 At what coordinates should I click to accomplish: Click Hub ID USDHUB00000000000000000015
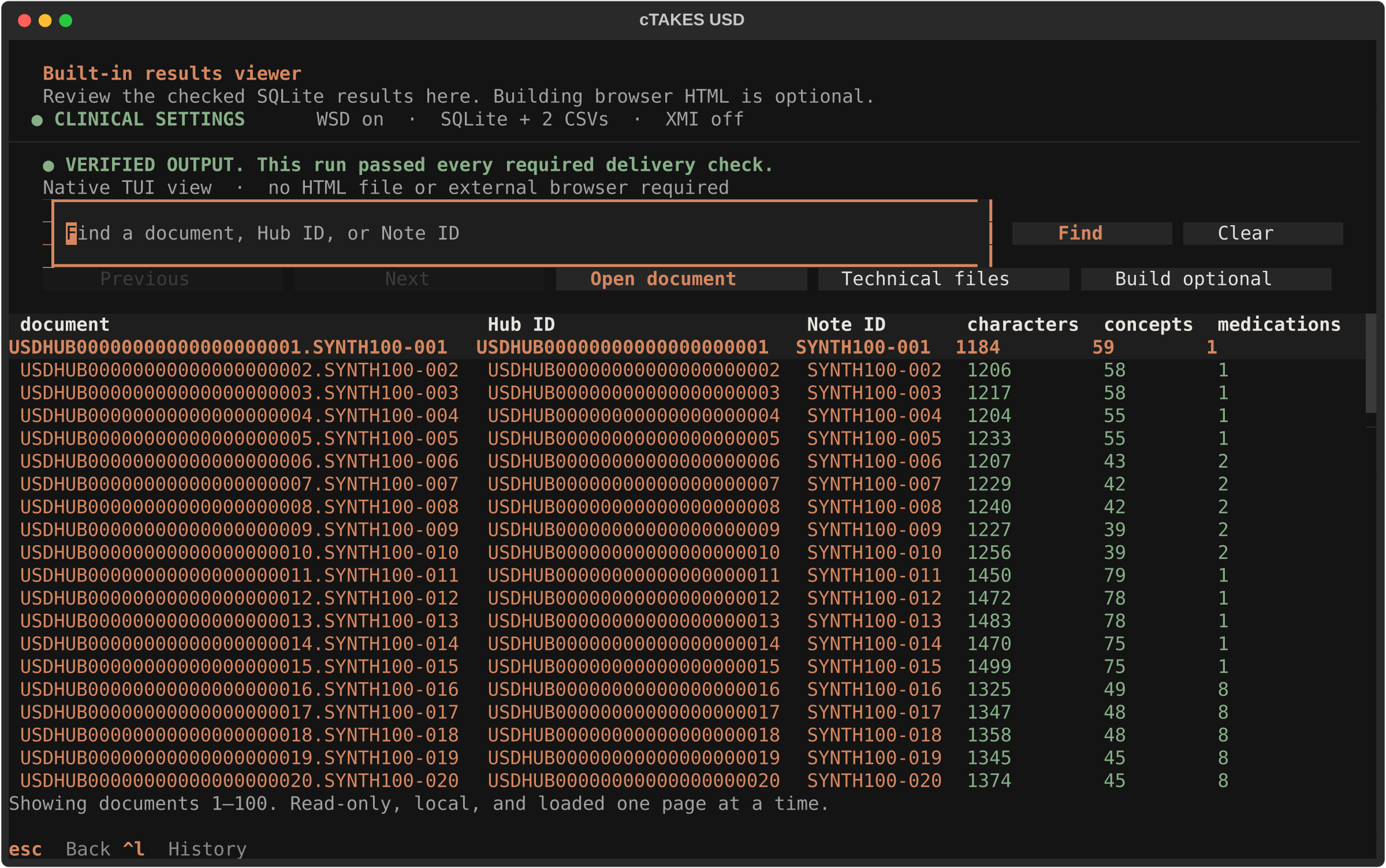(x=634, y=666)
